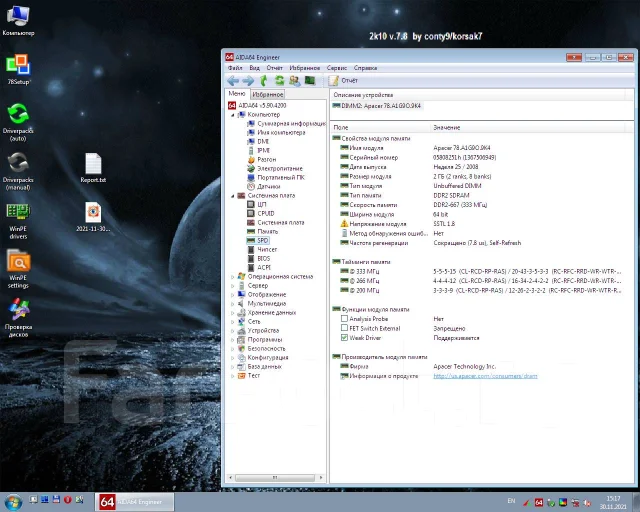Screen dimensions: 640x512
Task: Open the Проверка дисков desktop icon
Action: 18,318
